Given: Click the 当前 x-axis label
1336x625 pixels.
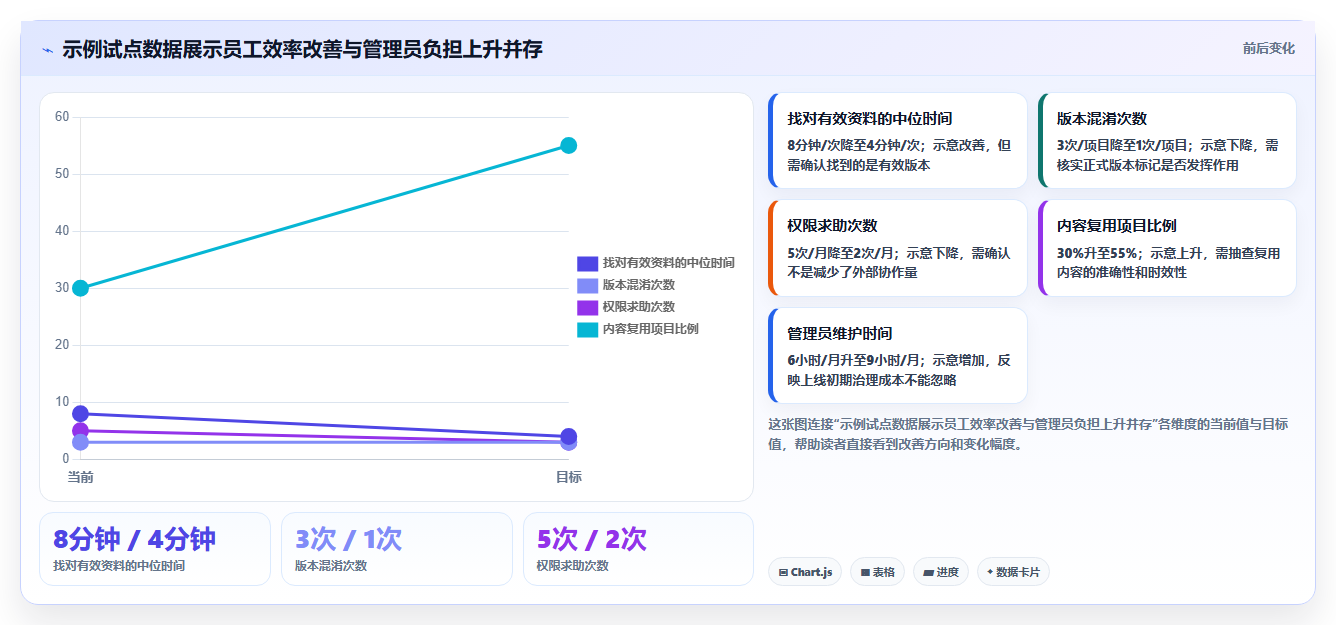Looking at the screenshot, I should click(x=80, y=477).
